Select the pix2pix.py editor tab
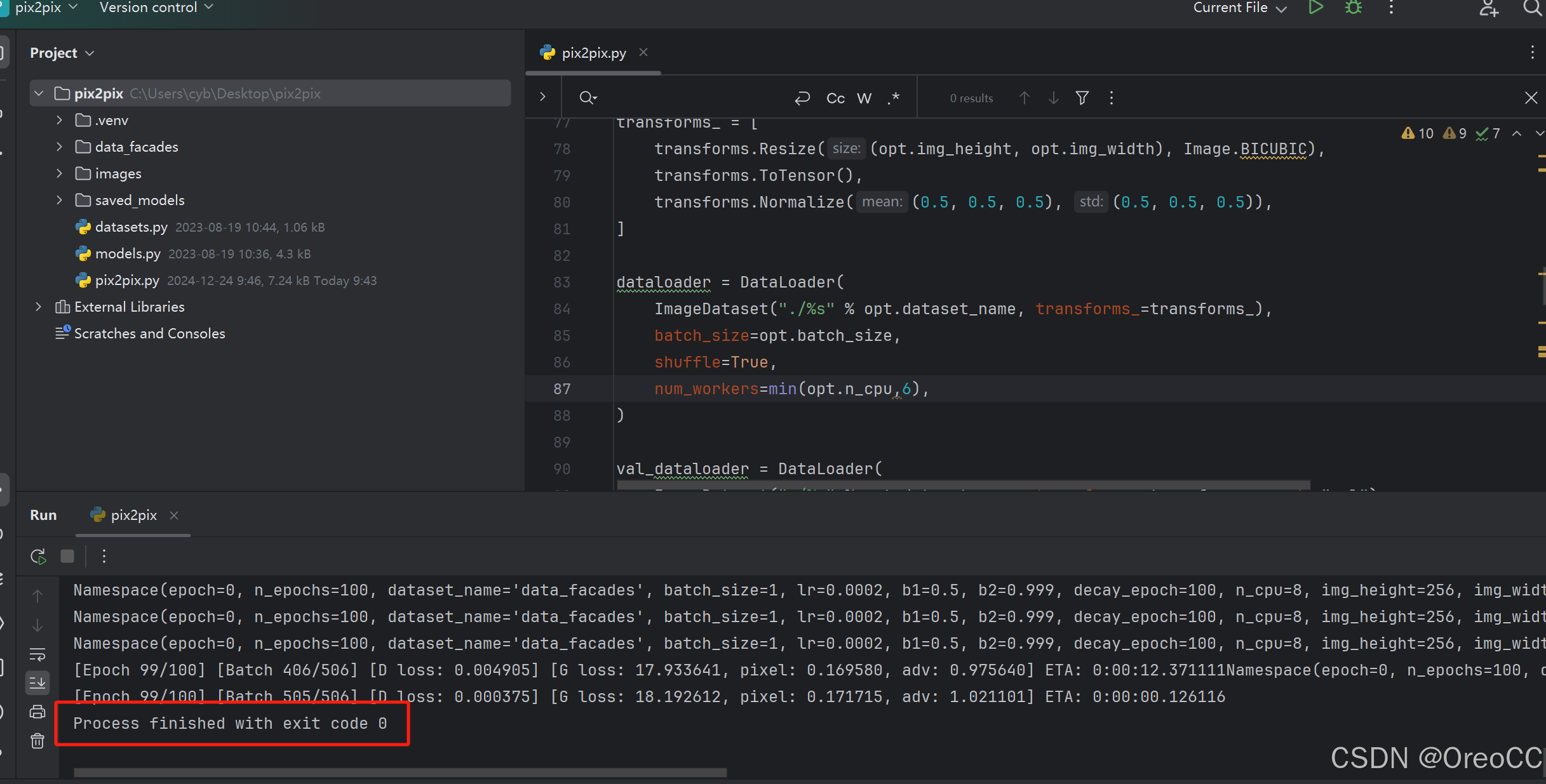 pyautogui.click(x=593, y=53)
